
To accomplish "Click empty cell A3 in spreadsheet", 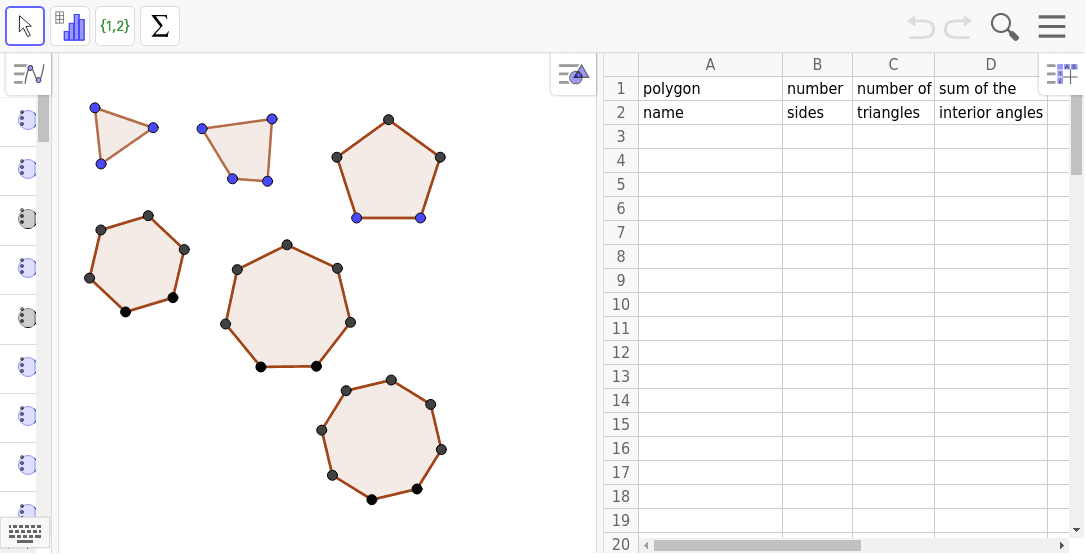I will (711, 136).
